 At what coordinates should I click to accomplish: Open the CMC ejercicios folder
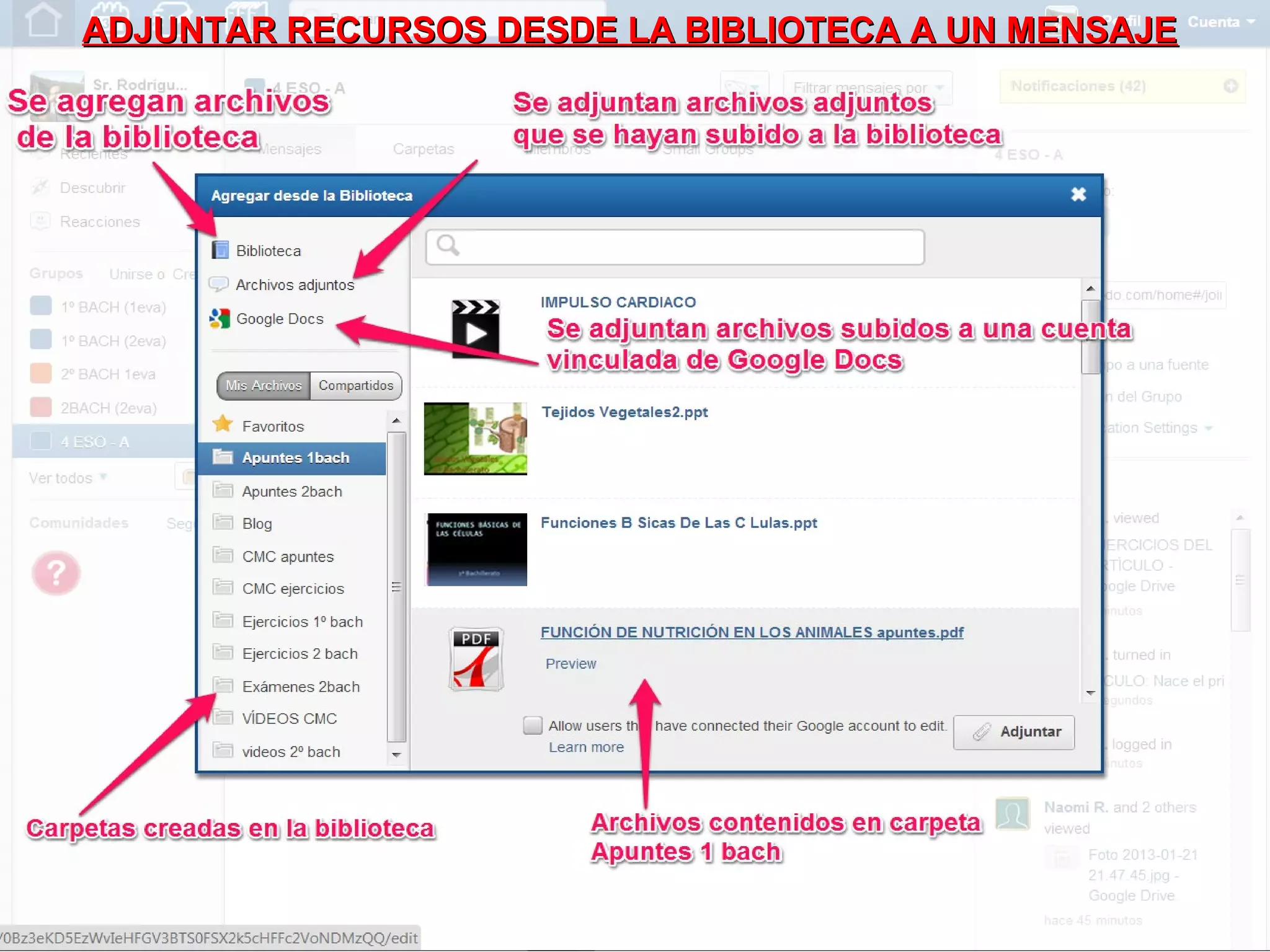pyautogui.click(x=278, y=588)
